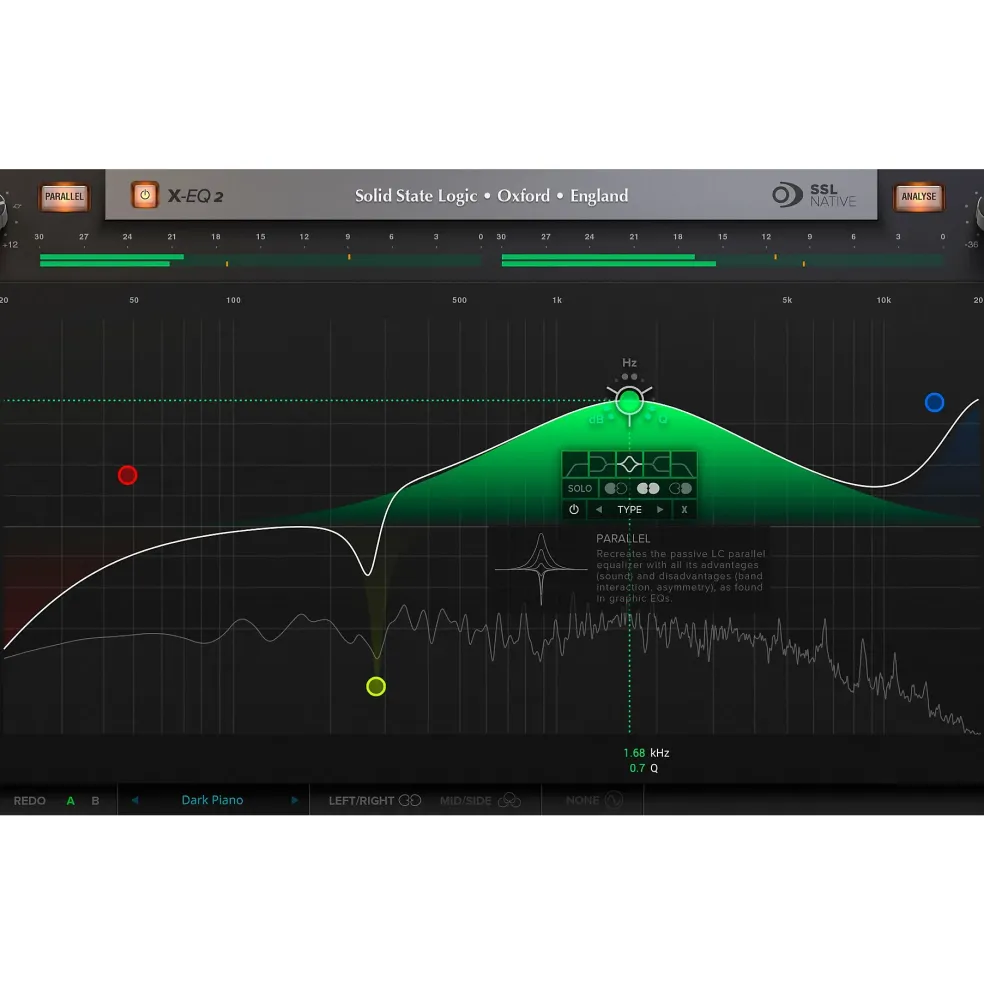Click the REDO button

click(x=30, y=801)
